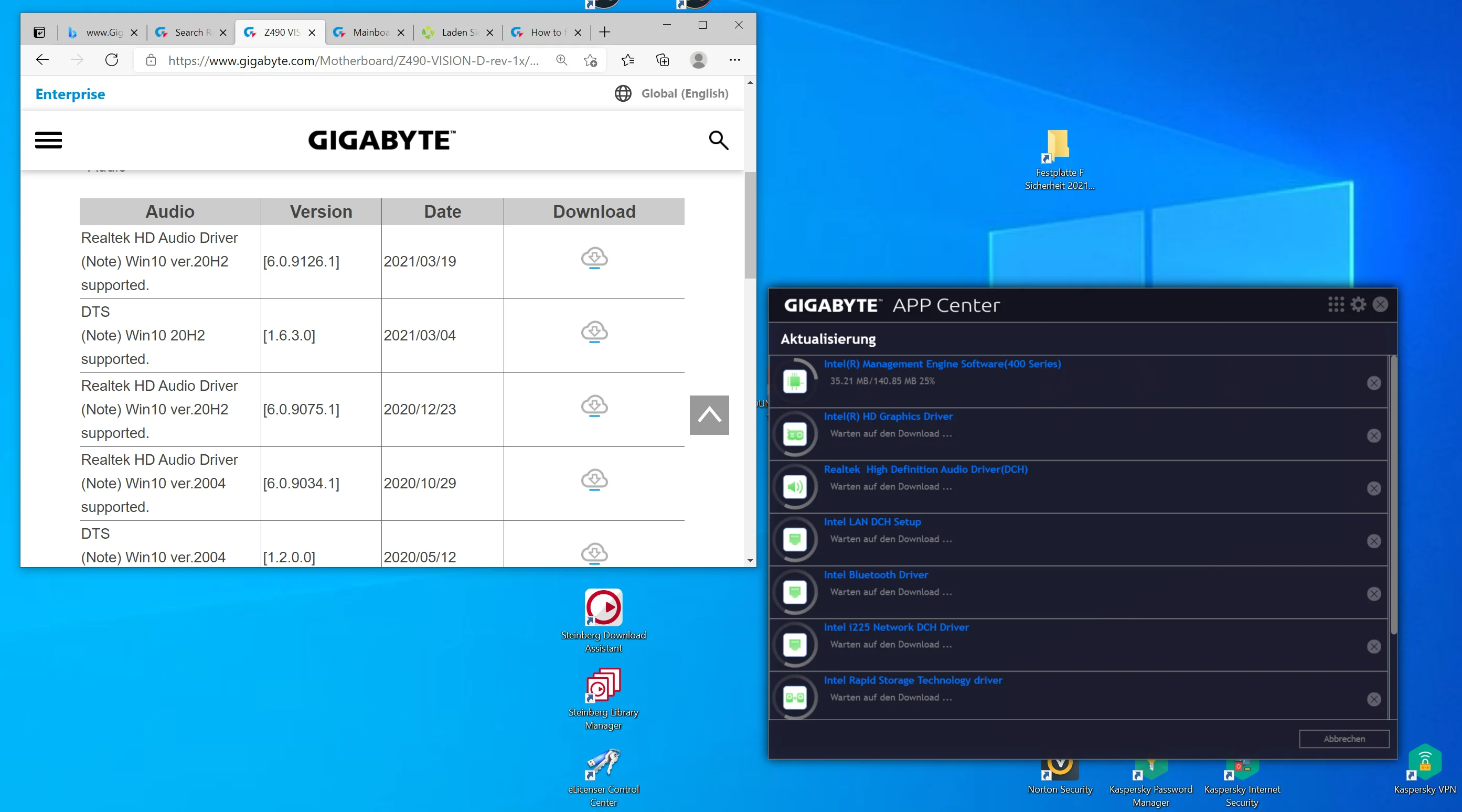This screenshot has height=812, width=1462.
Task: Switch to the Search R browser tab
Action: pos(191,33)
